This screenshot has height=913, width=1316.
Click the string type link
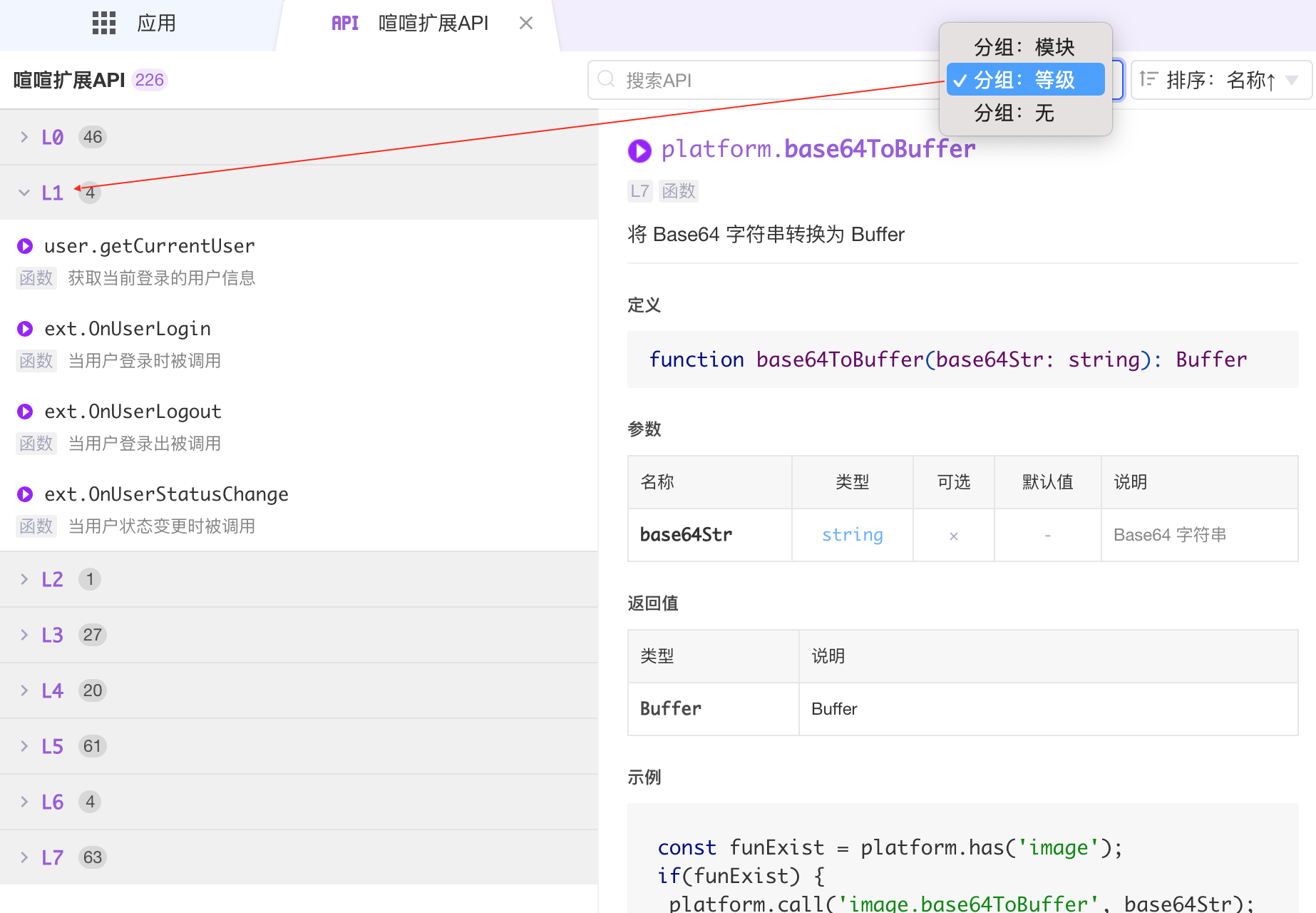[852, 535]
